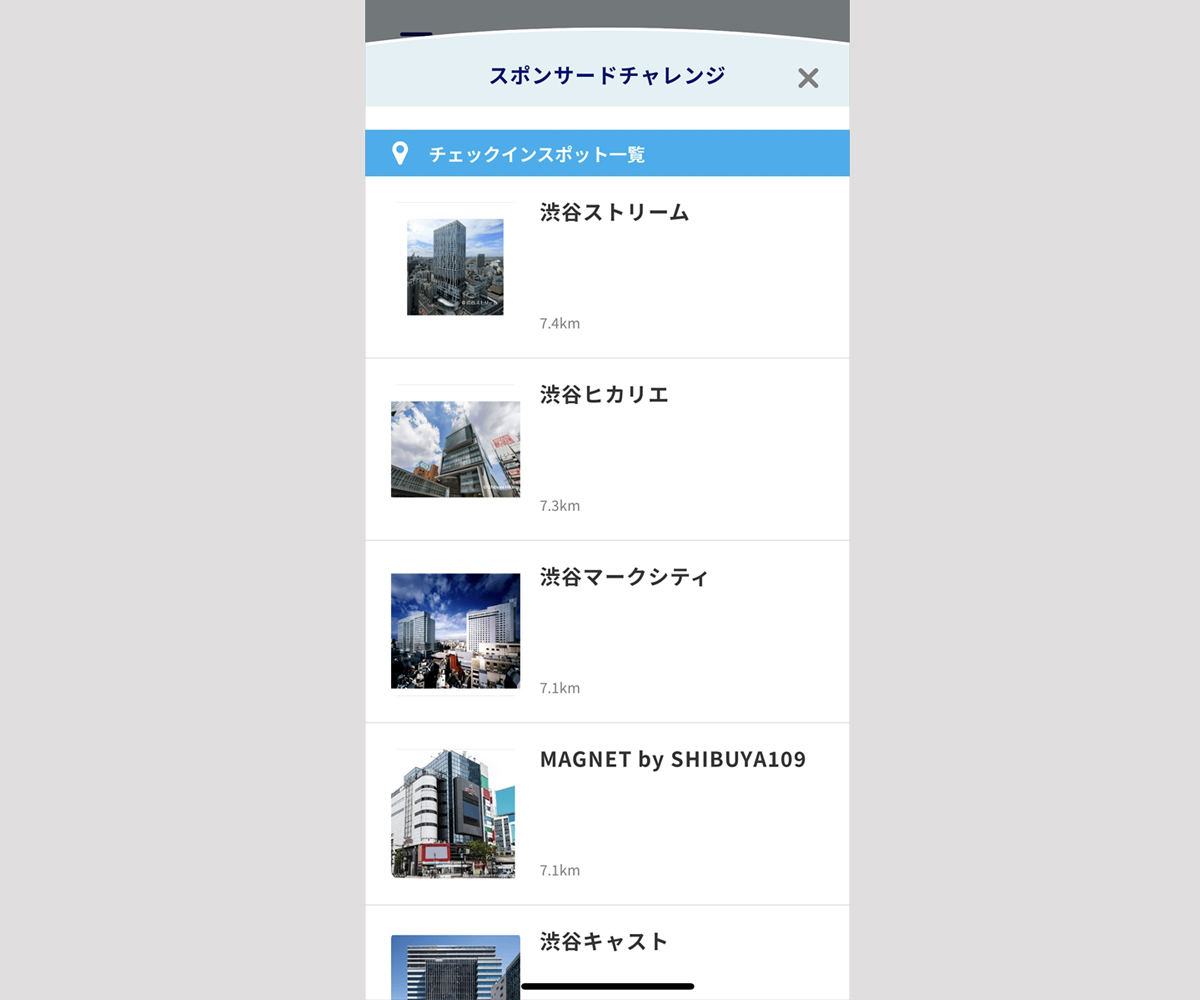Click the スポンサードチャレンジ title
This screenshot has height=1000, width=1200.
(x=607, y=75)
